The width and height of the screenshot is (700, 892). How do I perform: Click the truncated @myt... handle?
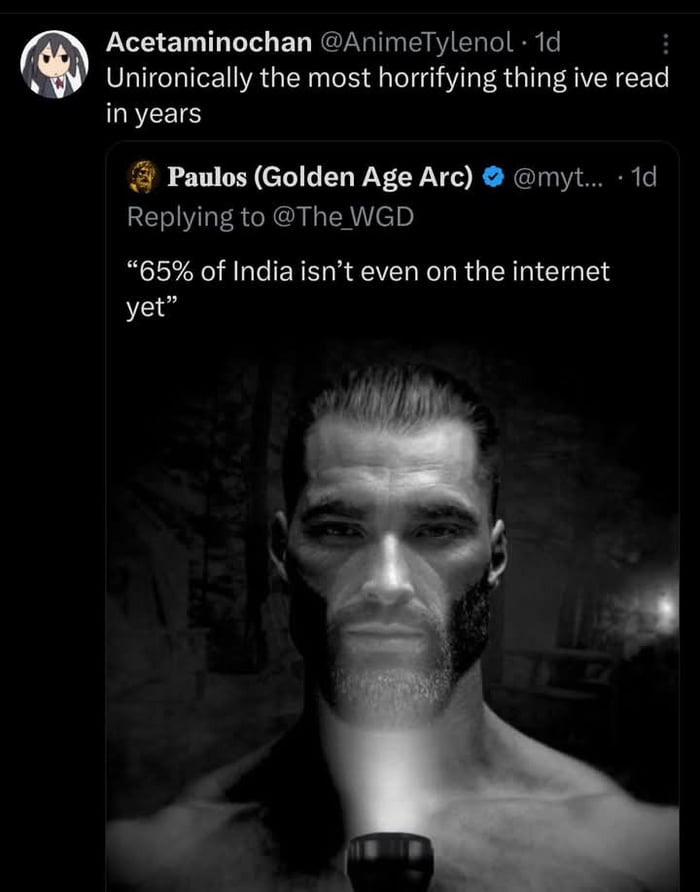pos(556,178)
